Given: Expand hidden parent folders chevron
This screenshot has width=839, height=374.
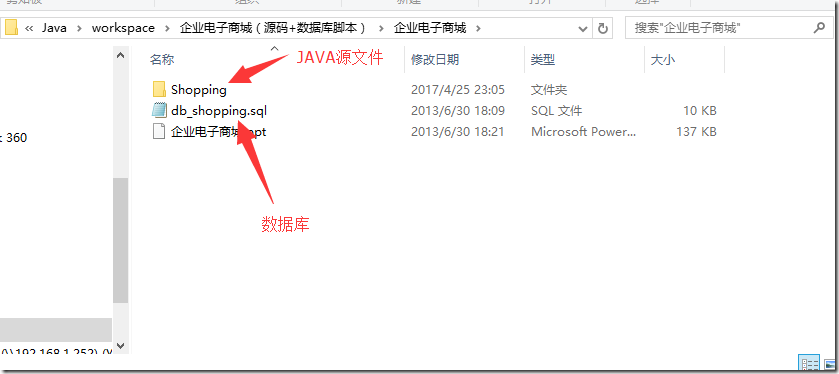Looking at the screenshot, I should [x=29, y=28].
